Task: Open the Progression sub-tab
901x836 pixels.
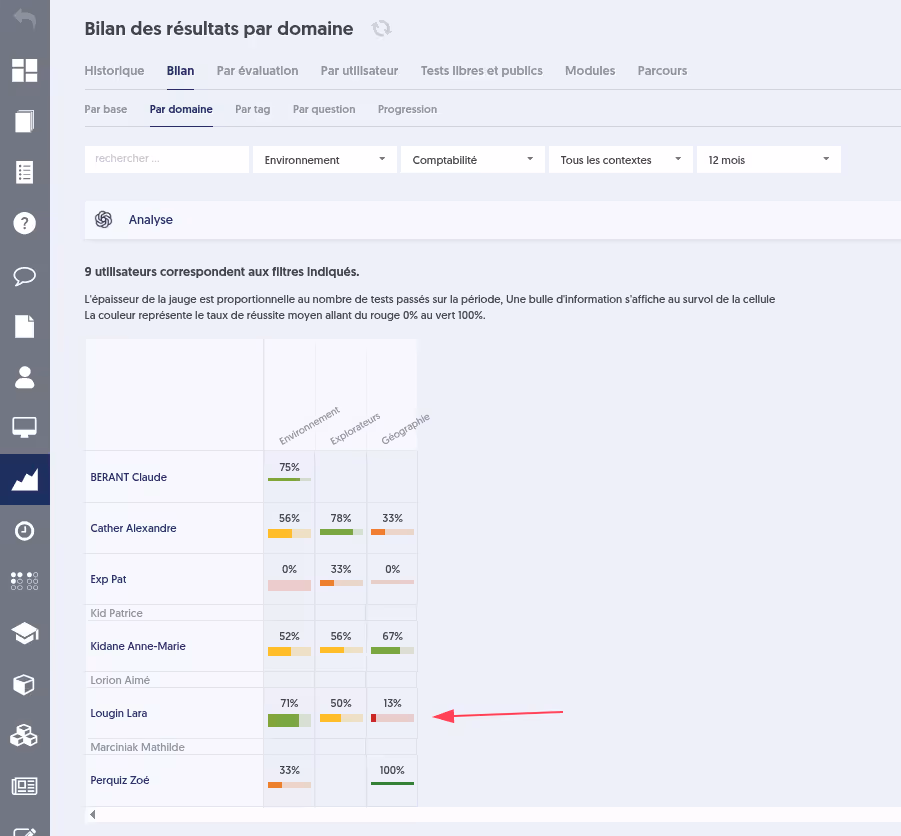Action: click(407, 109)
